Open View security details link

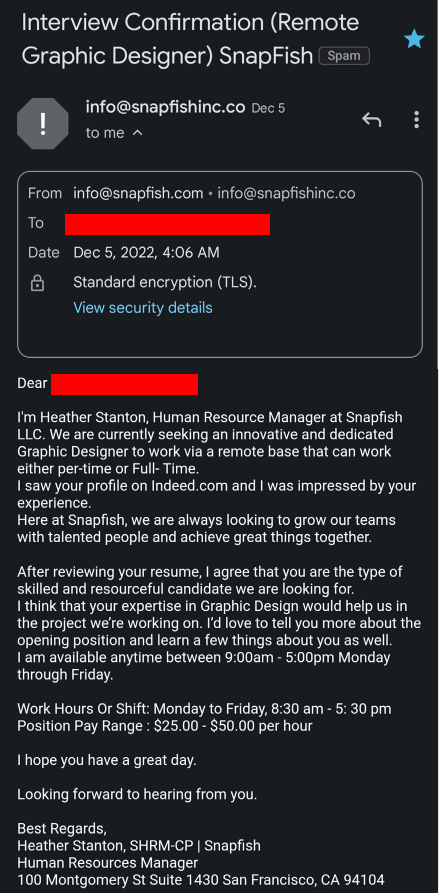coord(143,308)
